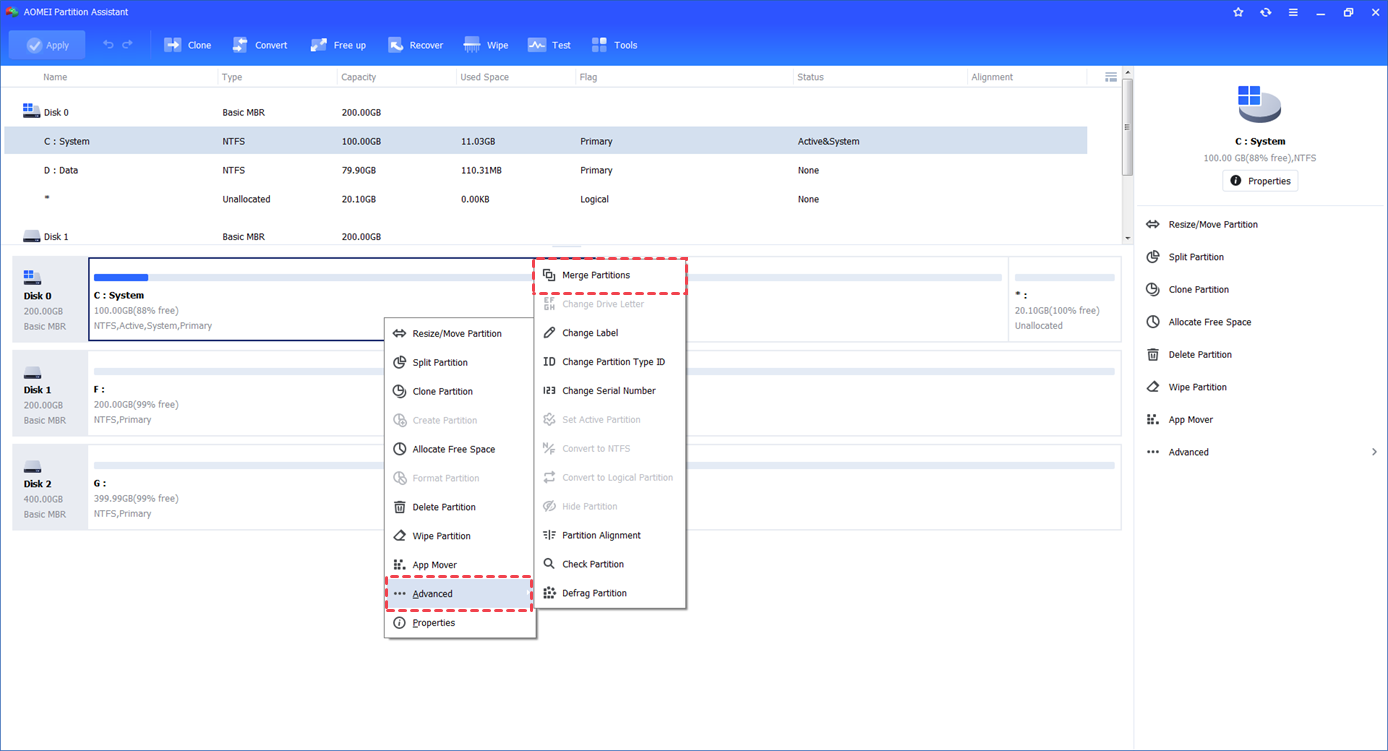Image resolution: width=1388 pixels, height=751 pixels.
Task: Click the list scrollbar down arrow
Action: tap(1128, 238)
